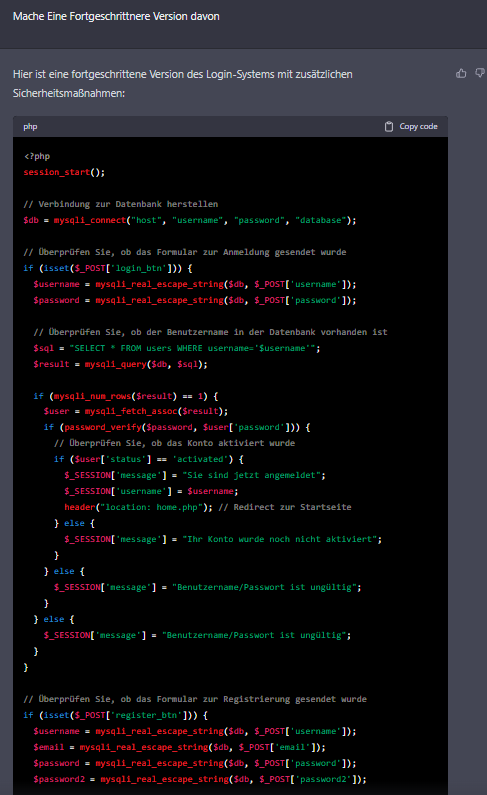Click the '$password2' assignment line
The height and width of the screenshot is (795, 487).
point(200,779)
